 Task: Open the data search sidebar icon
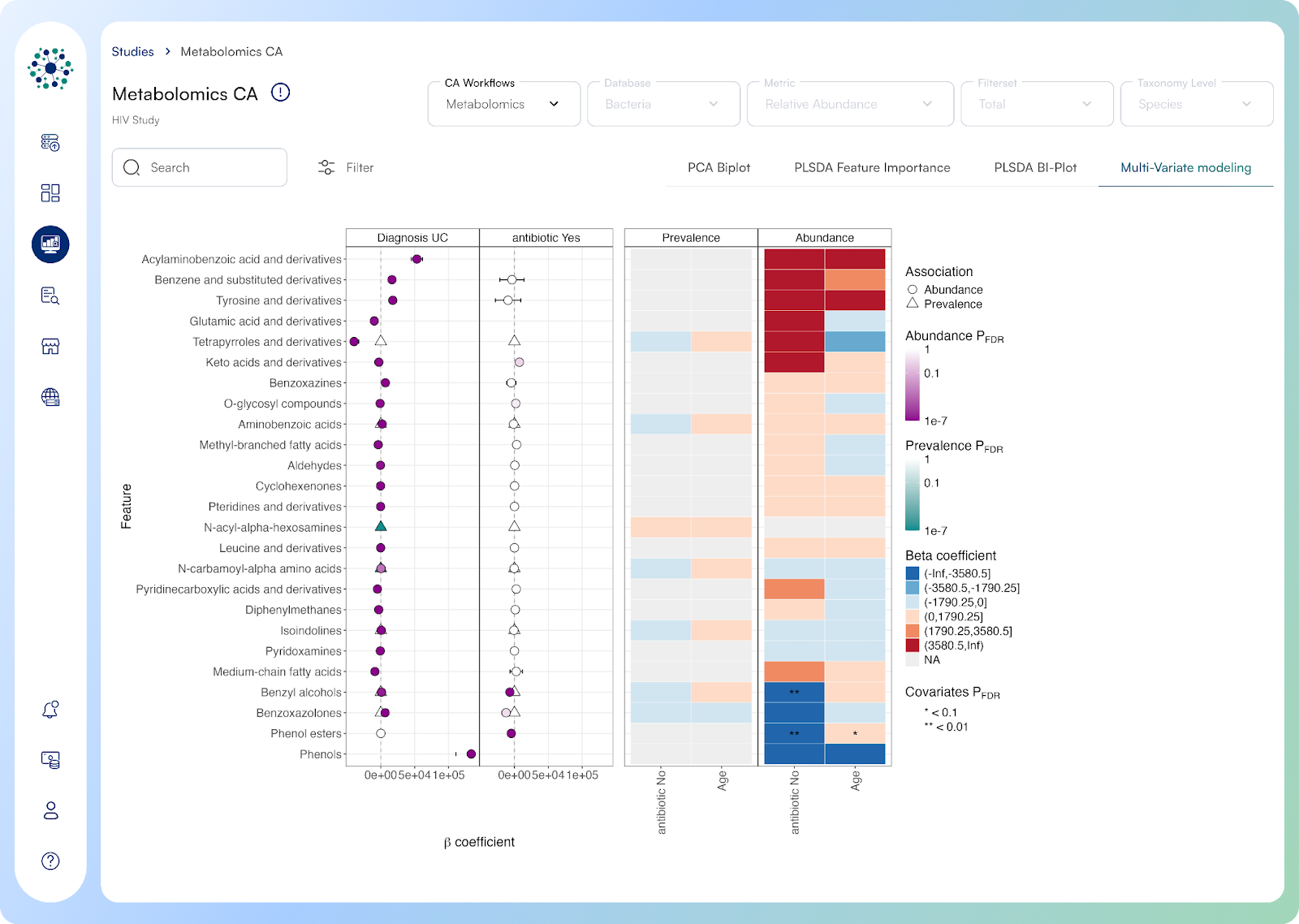(x=50, y=296)
